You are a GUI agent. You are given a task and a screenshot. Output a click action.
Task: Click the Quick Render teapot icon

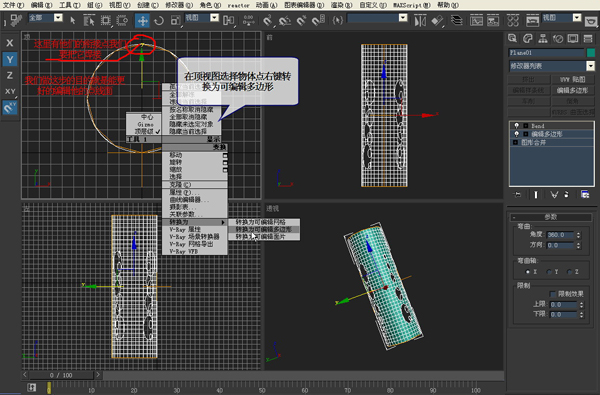tap(591, 20)
